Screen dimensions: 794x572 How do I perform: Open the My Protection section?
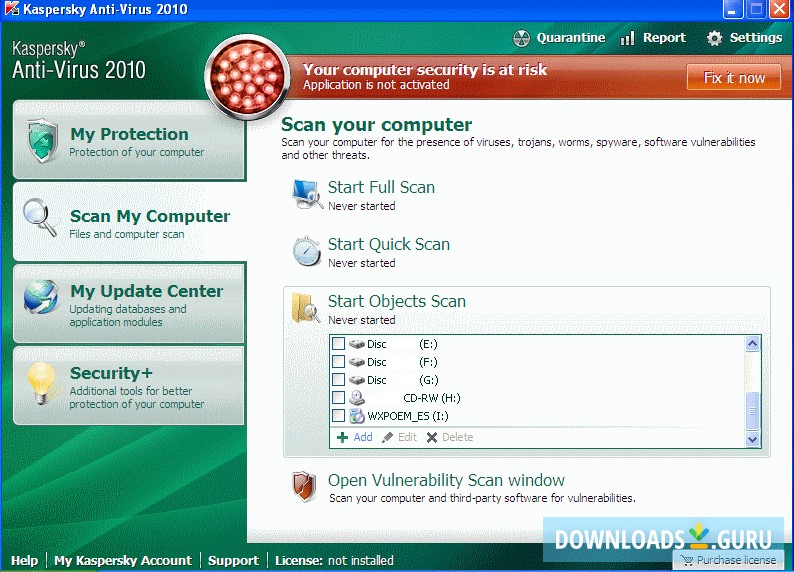tap(129, 141)
